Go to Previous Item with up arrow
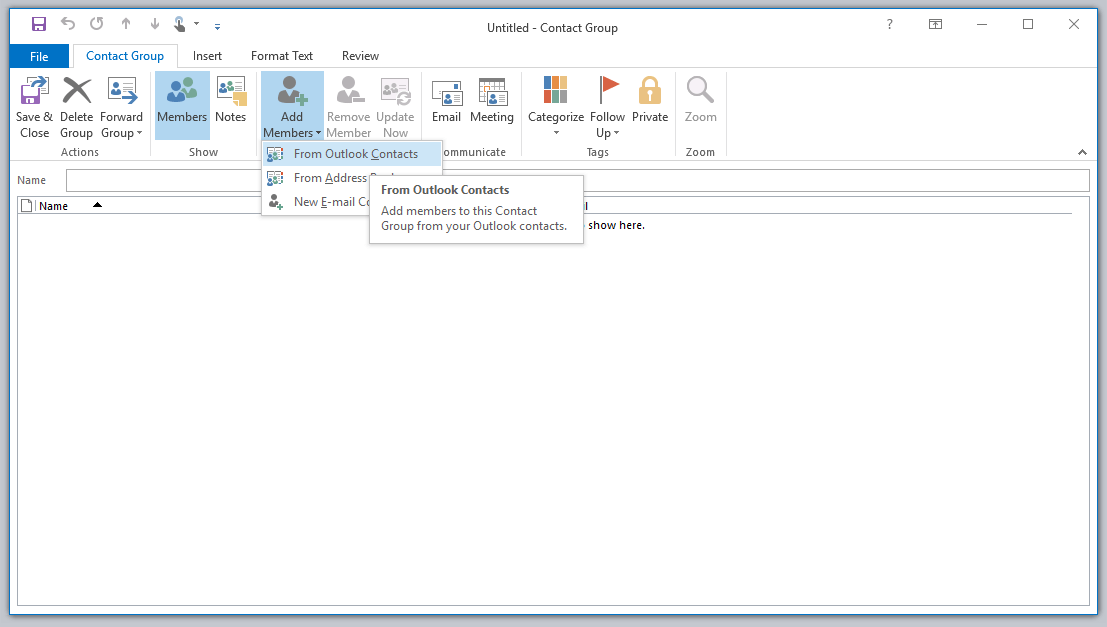Screen dimensions: 1107x627 coord(126,24)
